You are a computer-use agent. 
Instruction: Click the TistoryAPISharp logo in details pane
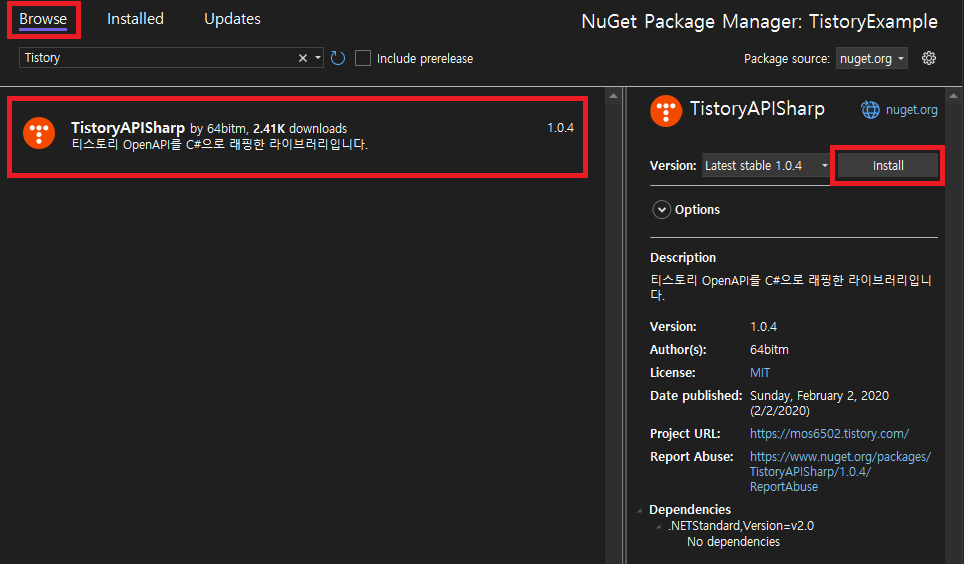coord(666,111)
